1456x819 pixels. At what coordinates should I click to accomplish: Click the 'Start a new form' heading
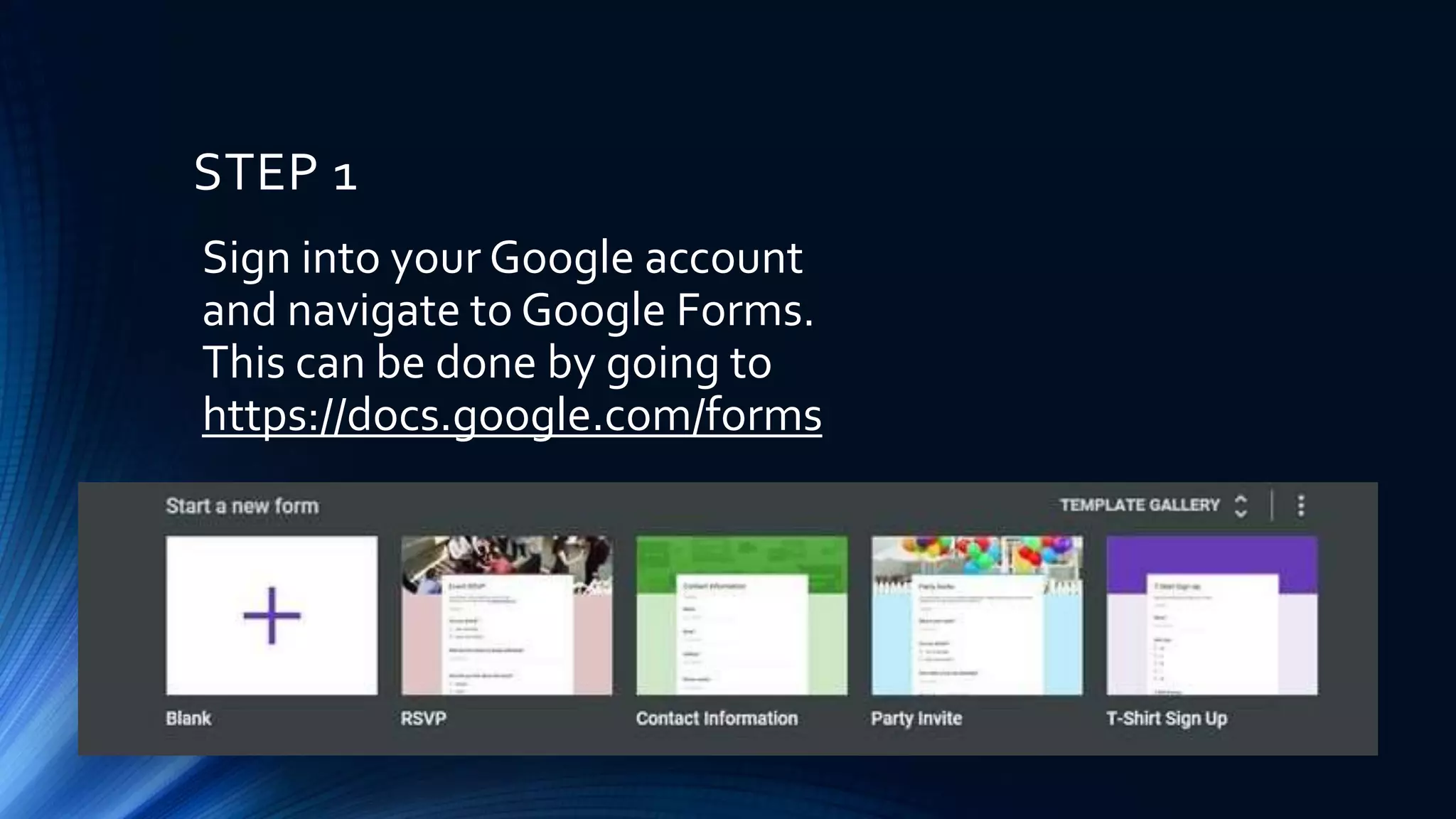(242, 505)
